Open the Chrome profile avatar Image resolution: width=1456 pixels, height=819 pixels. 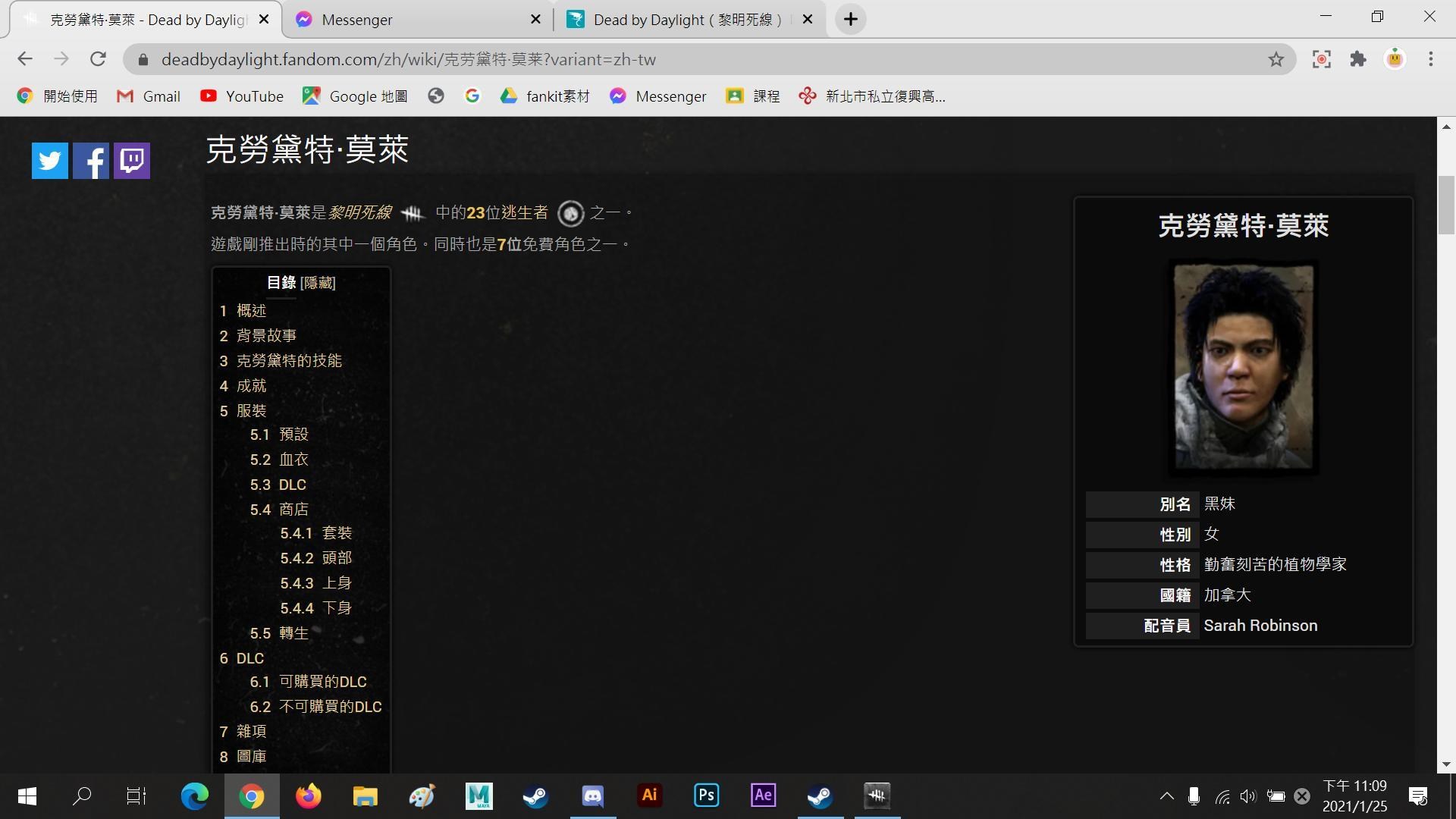pos(1395,59)
